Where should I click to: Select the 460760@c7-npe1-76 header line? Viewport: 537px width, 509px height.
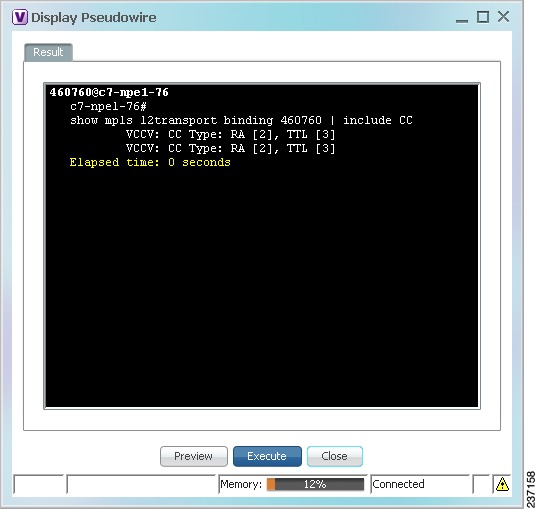[x=109, y=92]
